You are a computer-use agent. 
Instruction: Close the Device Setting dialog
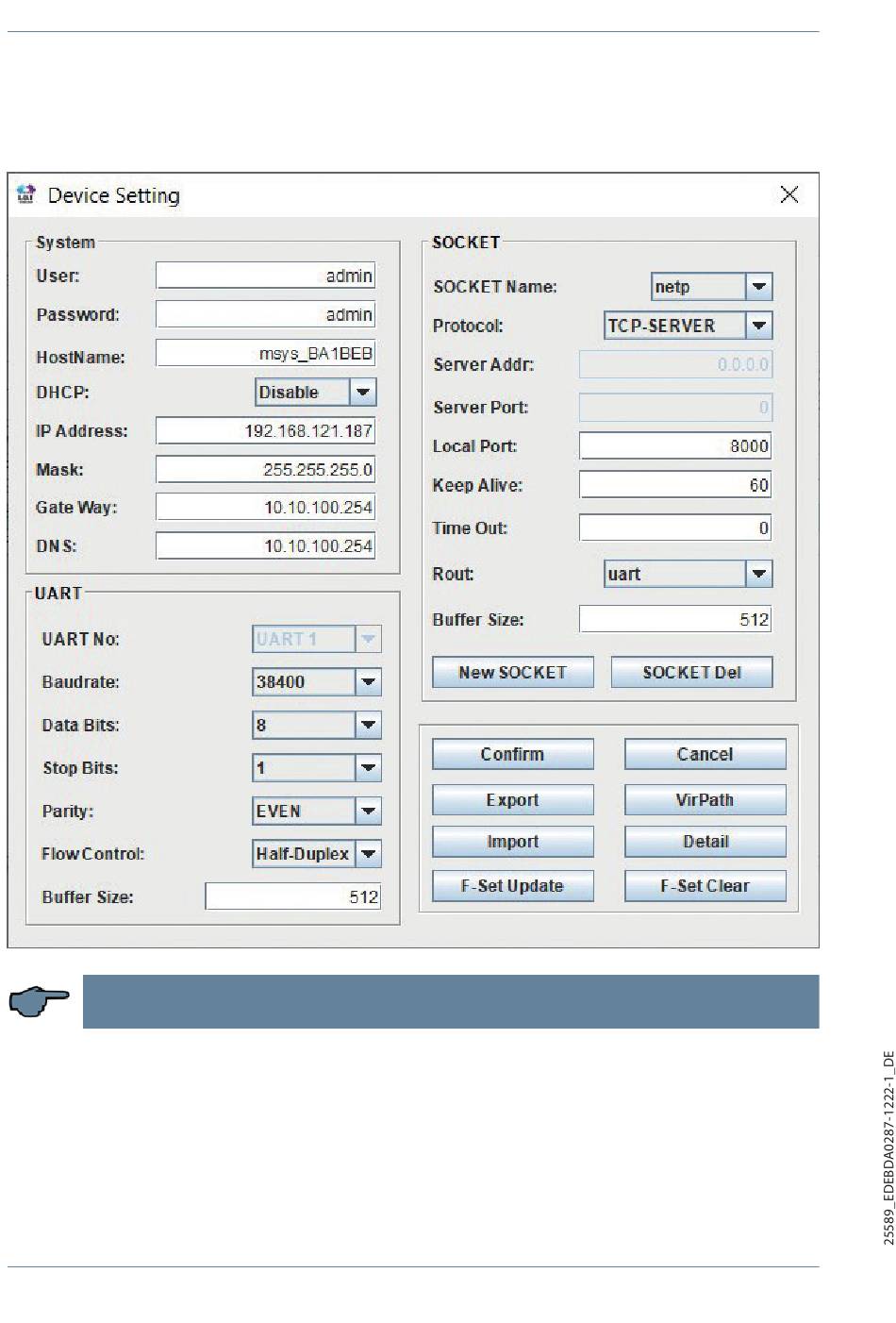point(789,194)
